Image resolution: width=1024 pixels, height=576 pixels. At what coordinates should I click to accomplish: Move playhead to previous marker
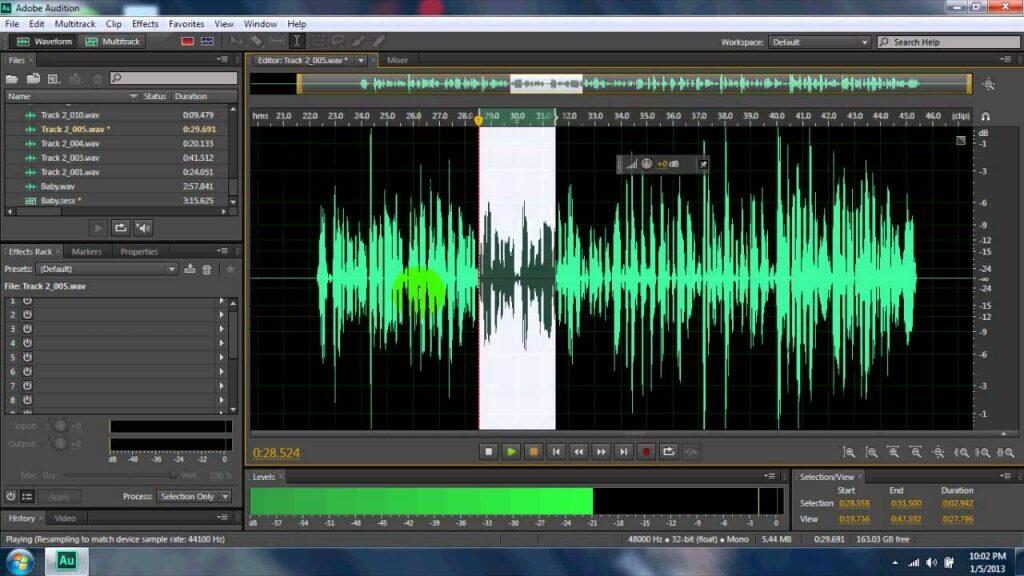556,451
